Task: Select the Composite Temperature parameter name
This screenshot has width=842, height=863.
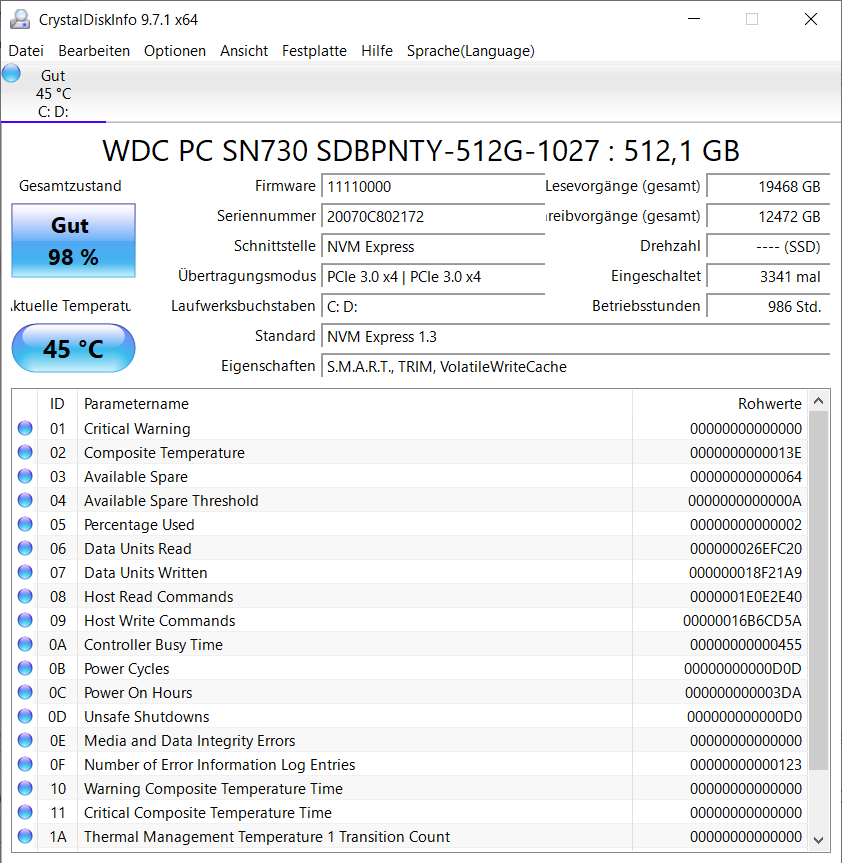Action: click(x=164, y=453)
